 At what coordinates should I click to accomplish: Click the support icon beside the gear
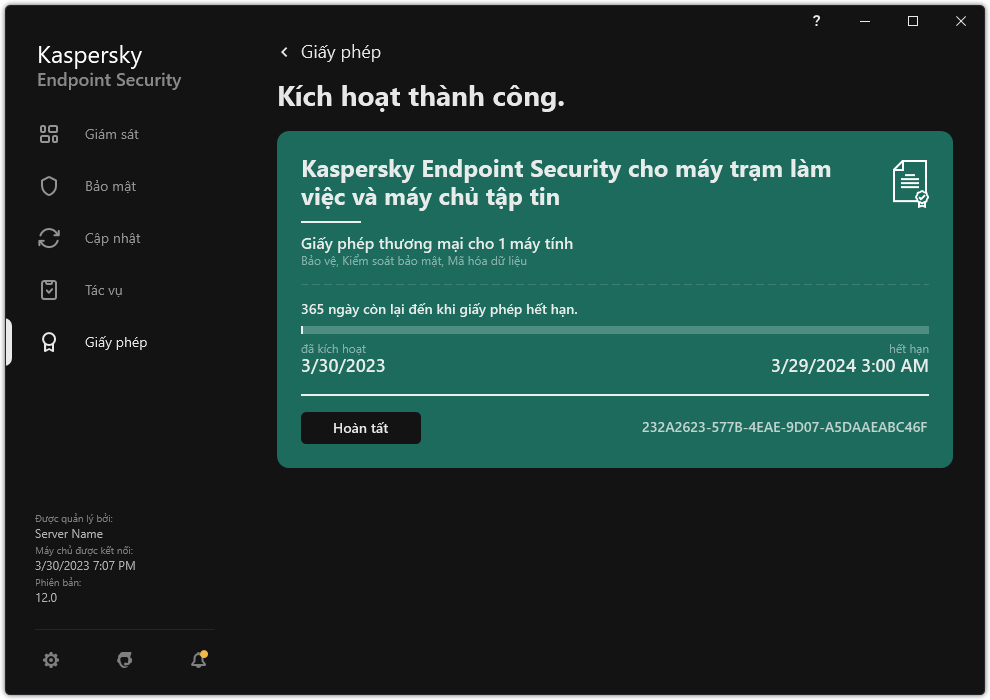point(125,660)
